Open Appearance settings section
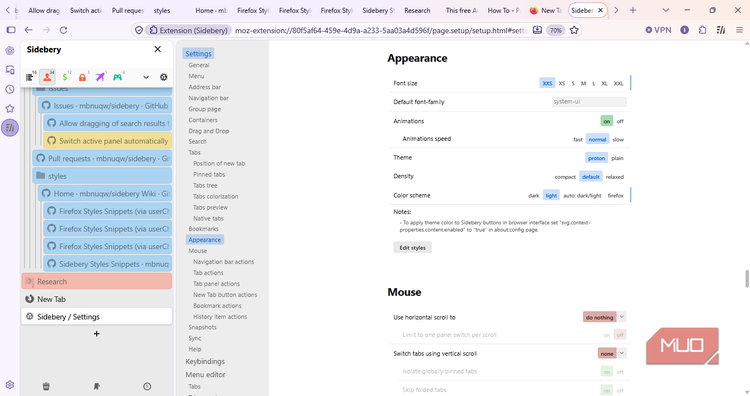This screenshot has height=396, width=750. 205,240
